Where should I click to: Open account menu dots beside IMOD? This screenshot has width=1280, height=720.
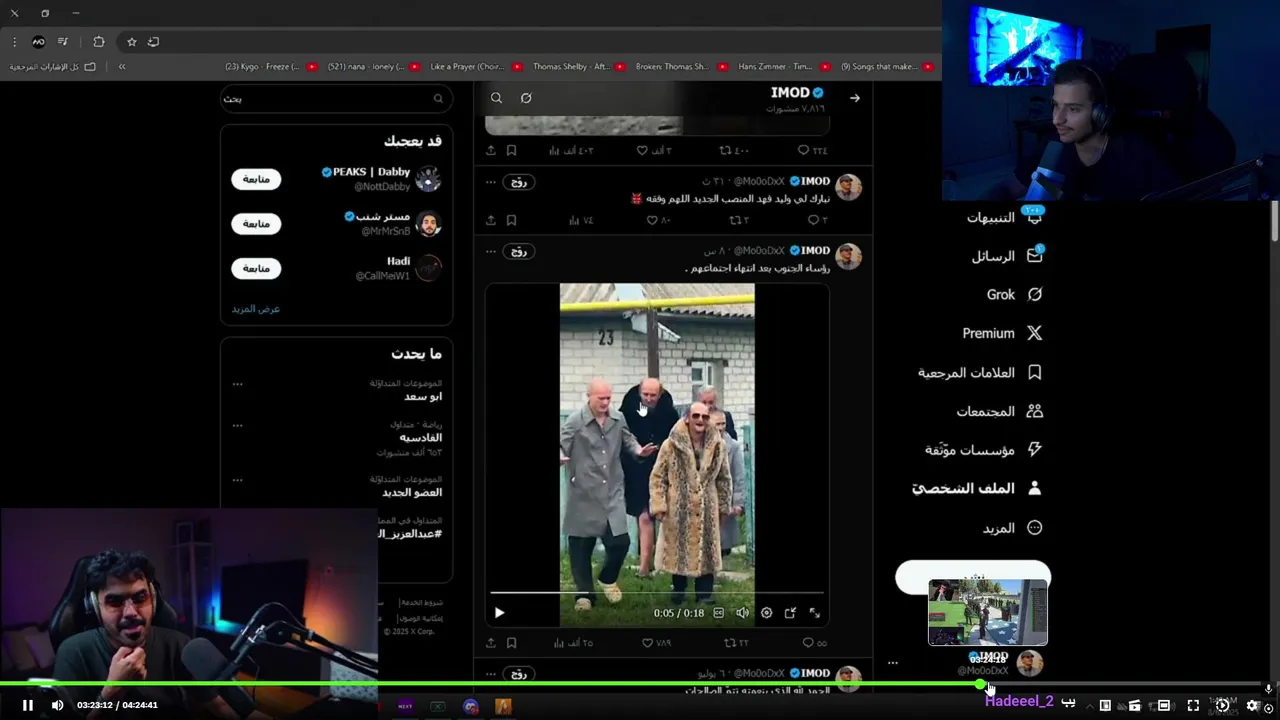coord(893,663)
